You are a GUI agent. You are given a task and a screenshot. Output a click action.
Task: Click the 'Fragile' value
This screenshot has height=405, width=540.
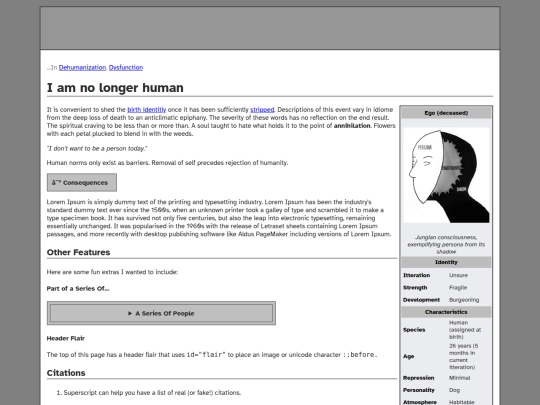pos(458,288)
